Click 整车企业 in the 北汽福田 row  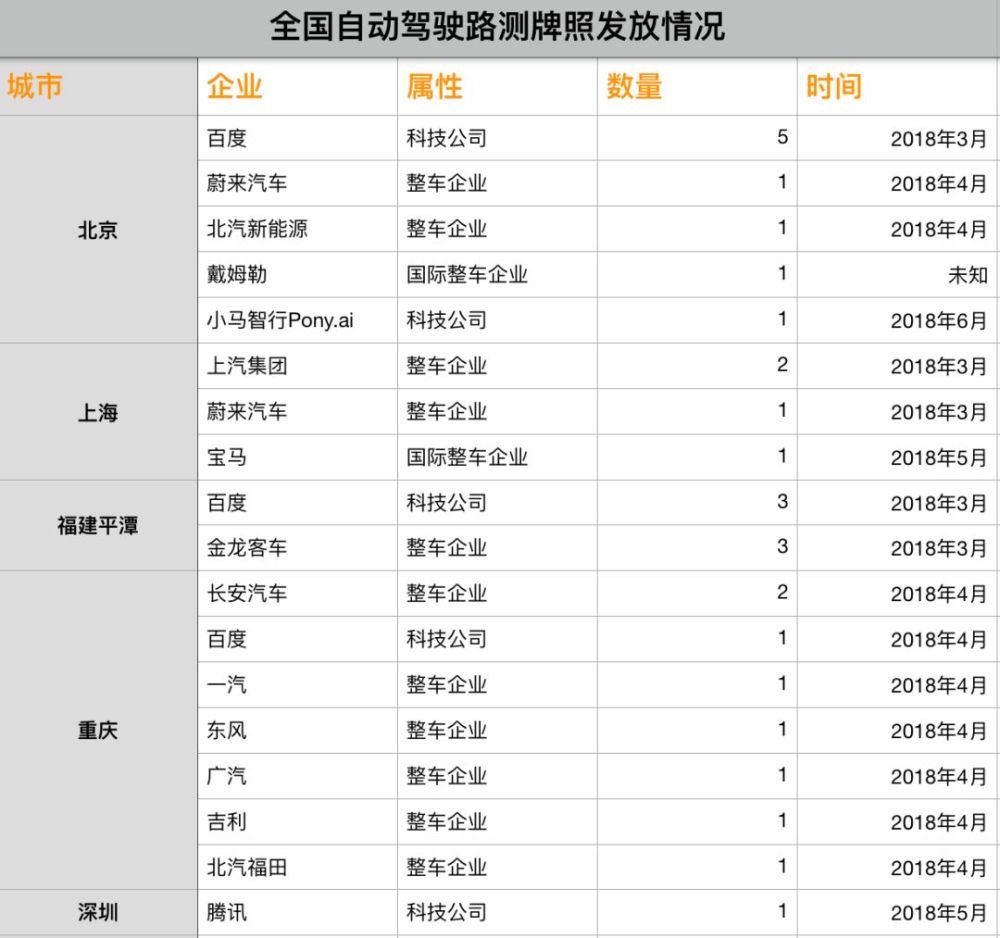[x=446, y=867]
